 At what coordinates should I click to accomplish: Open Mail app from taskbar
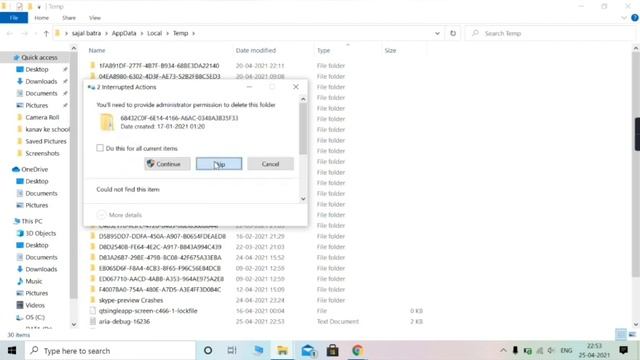pyautogui.click(x=308, y=350)
